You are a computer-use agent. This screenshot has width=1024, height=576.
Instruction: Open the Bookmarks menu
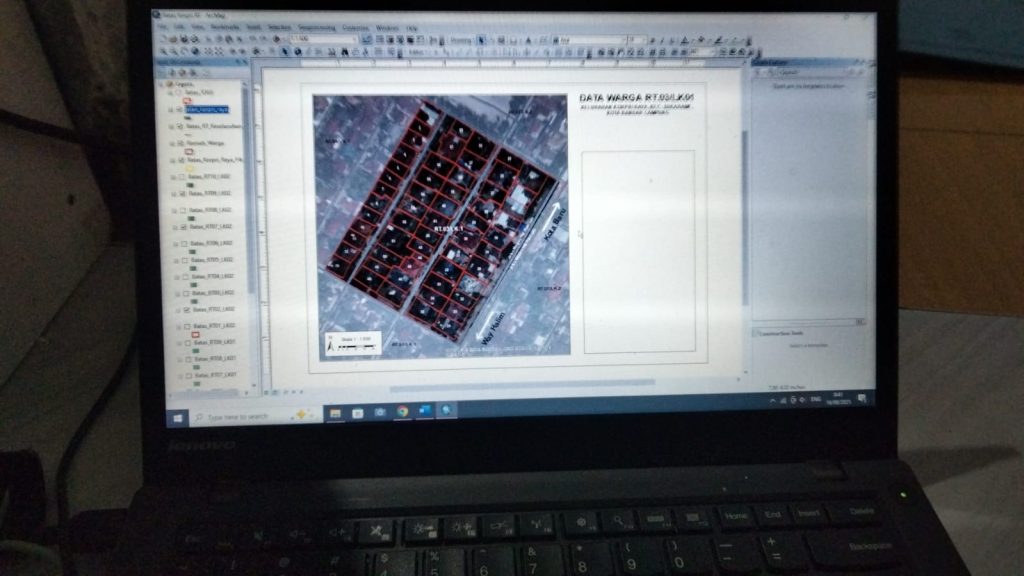click(225, 27)
